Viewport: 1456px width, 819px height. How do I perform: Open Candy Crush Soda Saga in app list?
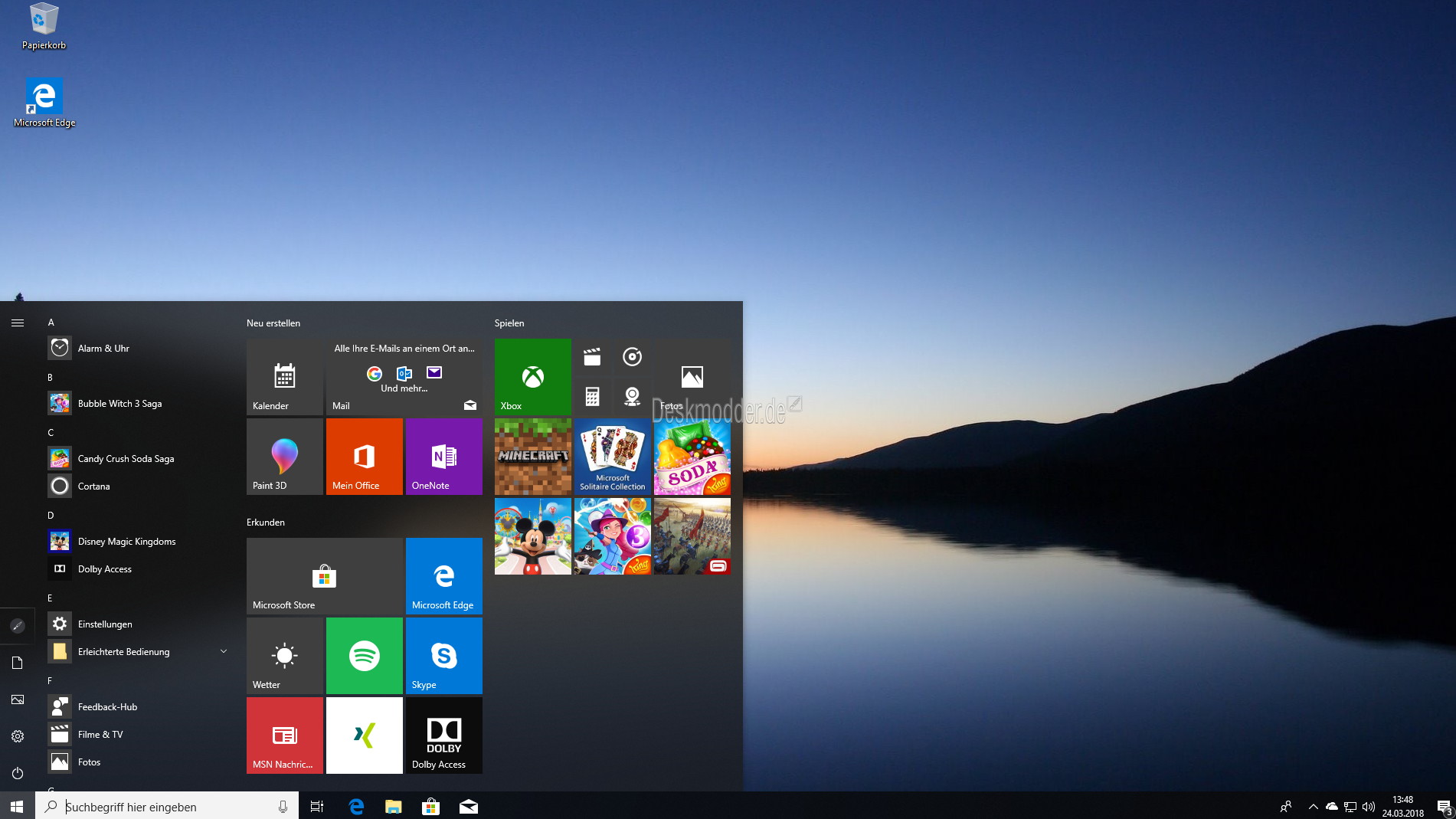[x=138, y=459]
